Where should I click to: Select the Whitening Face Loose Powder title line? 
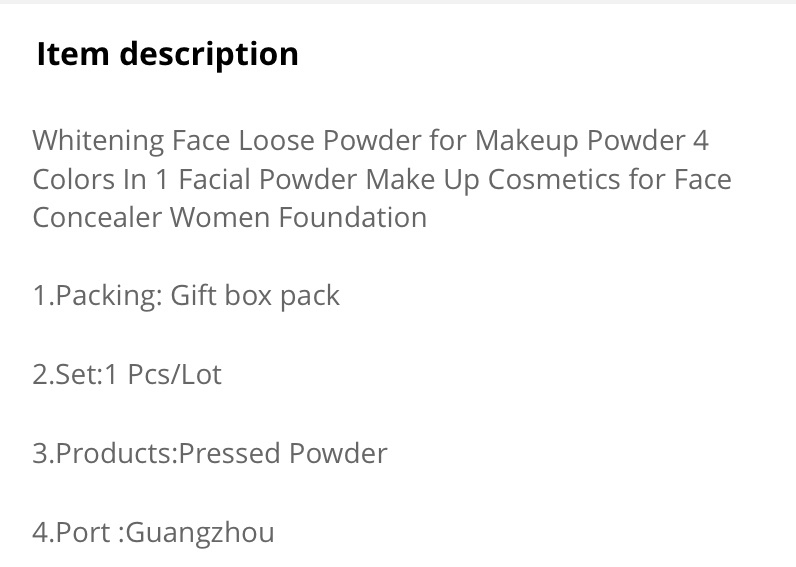(371, 141)
